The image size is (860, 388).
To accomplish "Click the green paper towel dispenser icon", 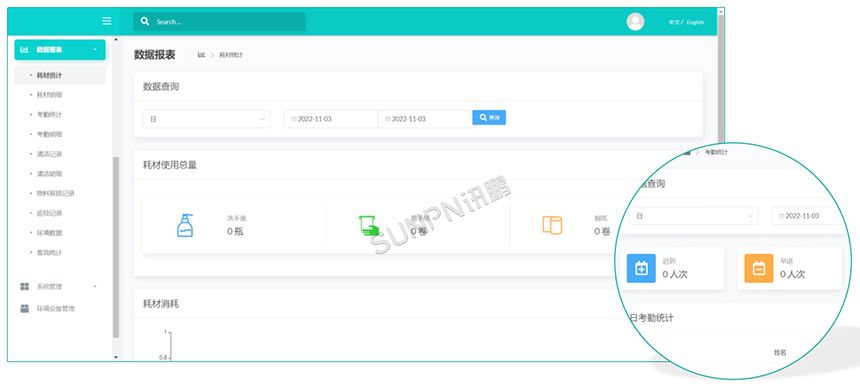I will coord(369,226).
